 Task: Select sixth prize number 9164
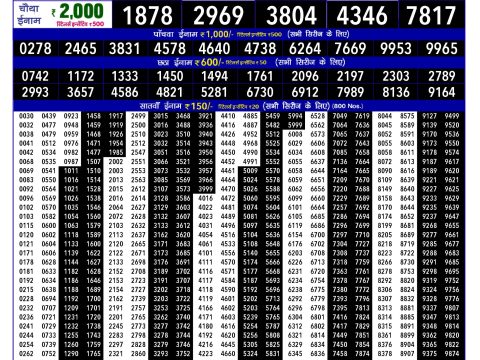(x=442, y=92)
